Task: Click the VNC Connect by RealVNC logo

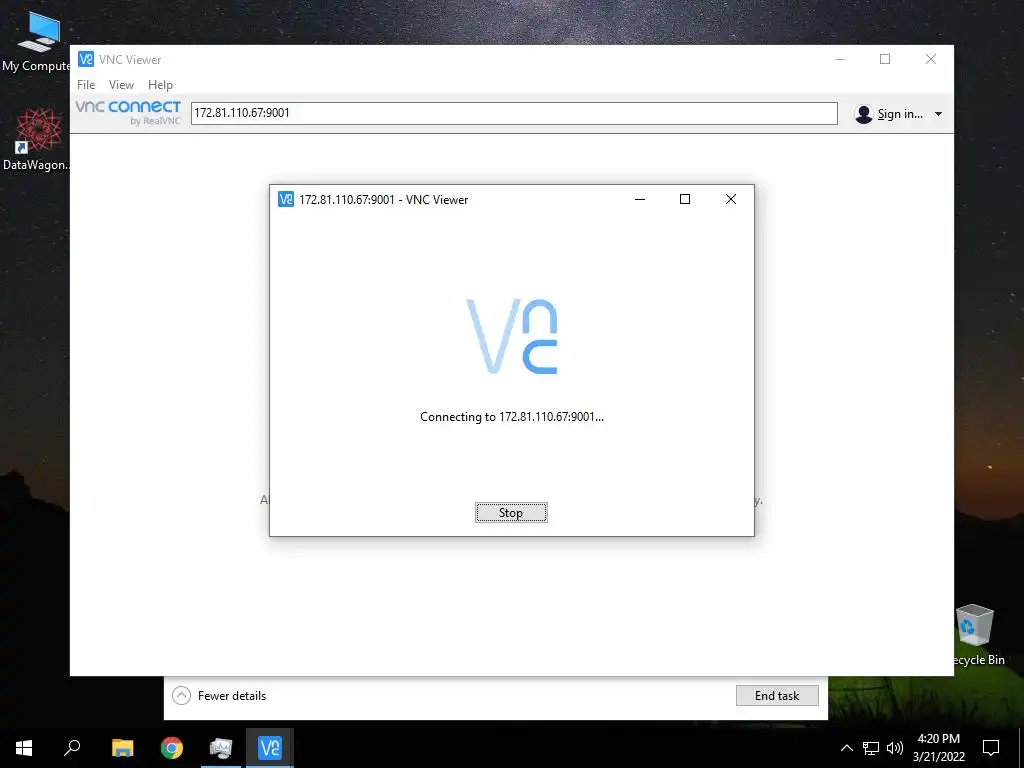Action: coord(128,112)
